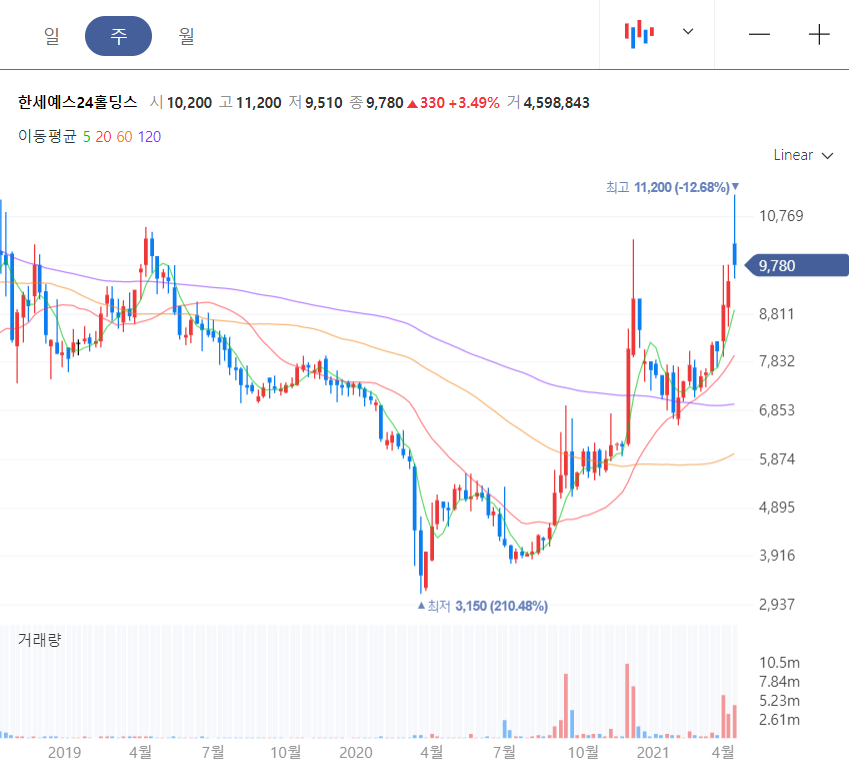Switch to the monthly (월) chart tab
This screenshot has width=851, height=766.
[186, 36]
